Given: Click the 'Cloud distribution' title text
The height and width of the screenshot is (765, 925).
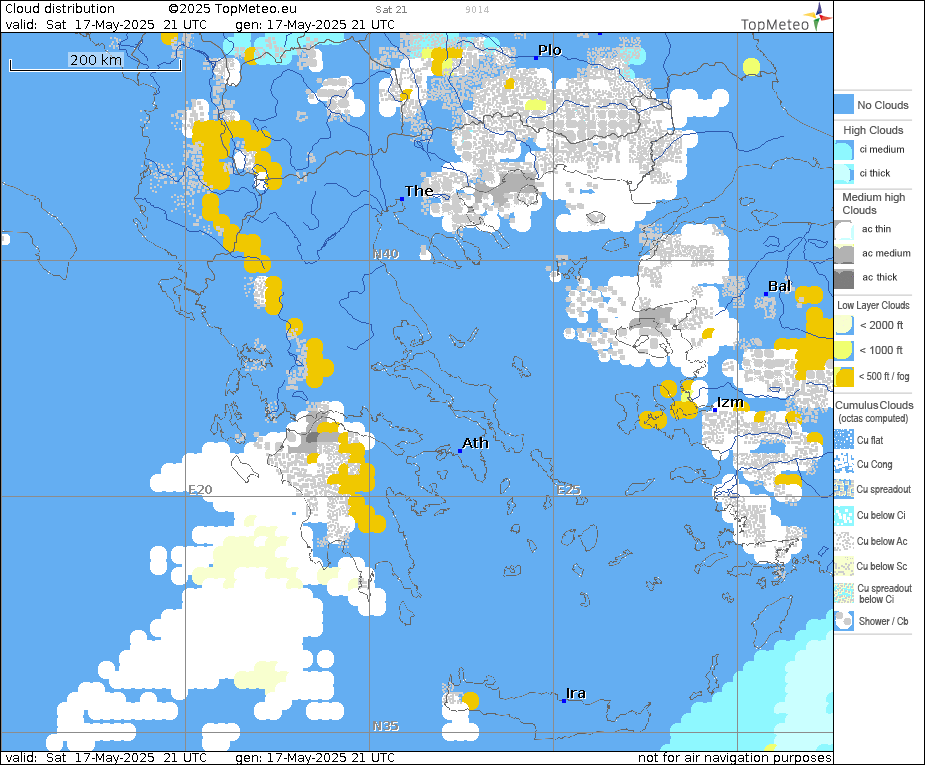Looking at the screenshot, I should pyautogui.click(x=60, y=9).
